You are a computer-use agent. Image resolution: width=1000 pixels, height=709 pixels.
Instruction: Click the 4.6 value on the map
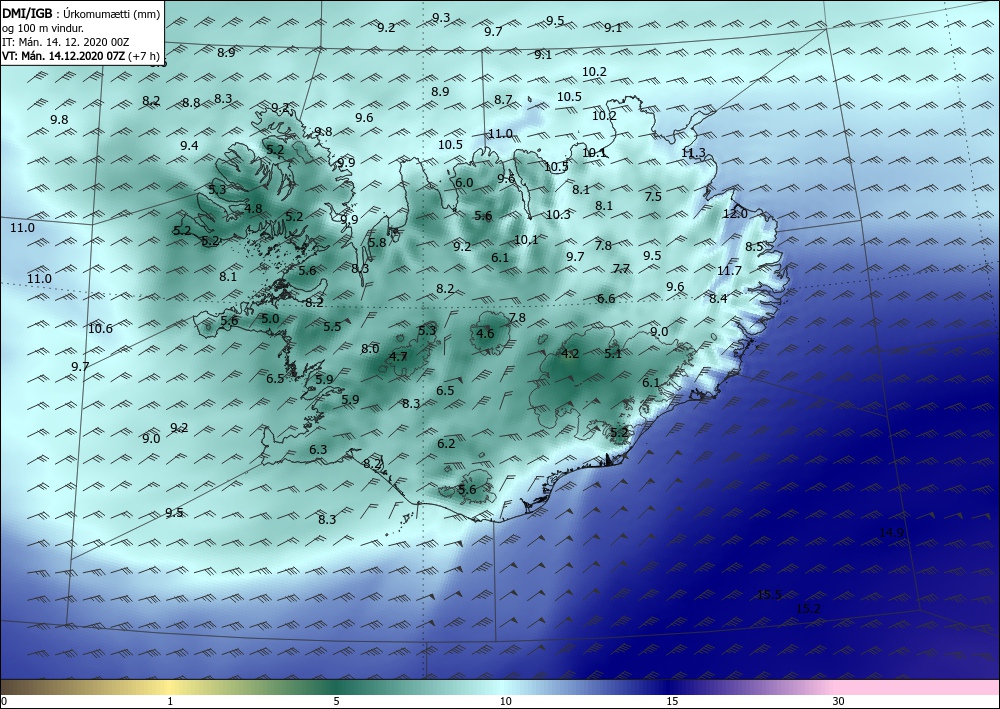click(x=485, y=333)
